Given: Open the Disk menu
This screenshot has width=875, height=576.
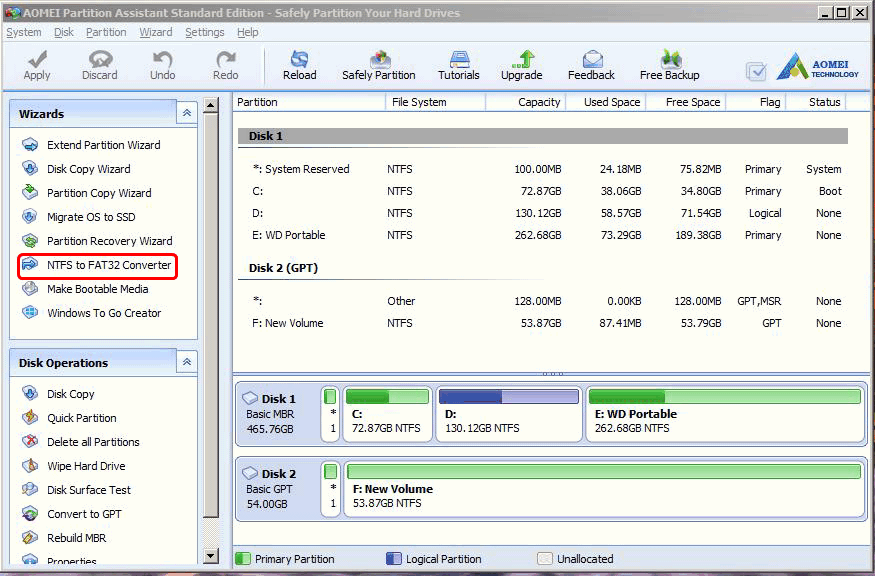Looking at the screenshot, I should 64,32.
